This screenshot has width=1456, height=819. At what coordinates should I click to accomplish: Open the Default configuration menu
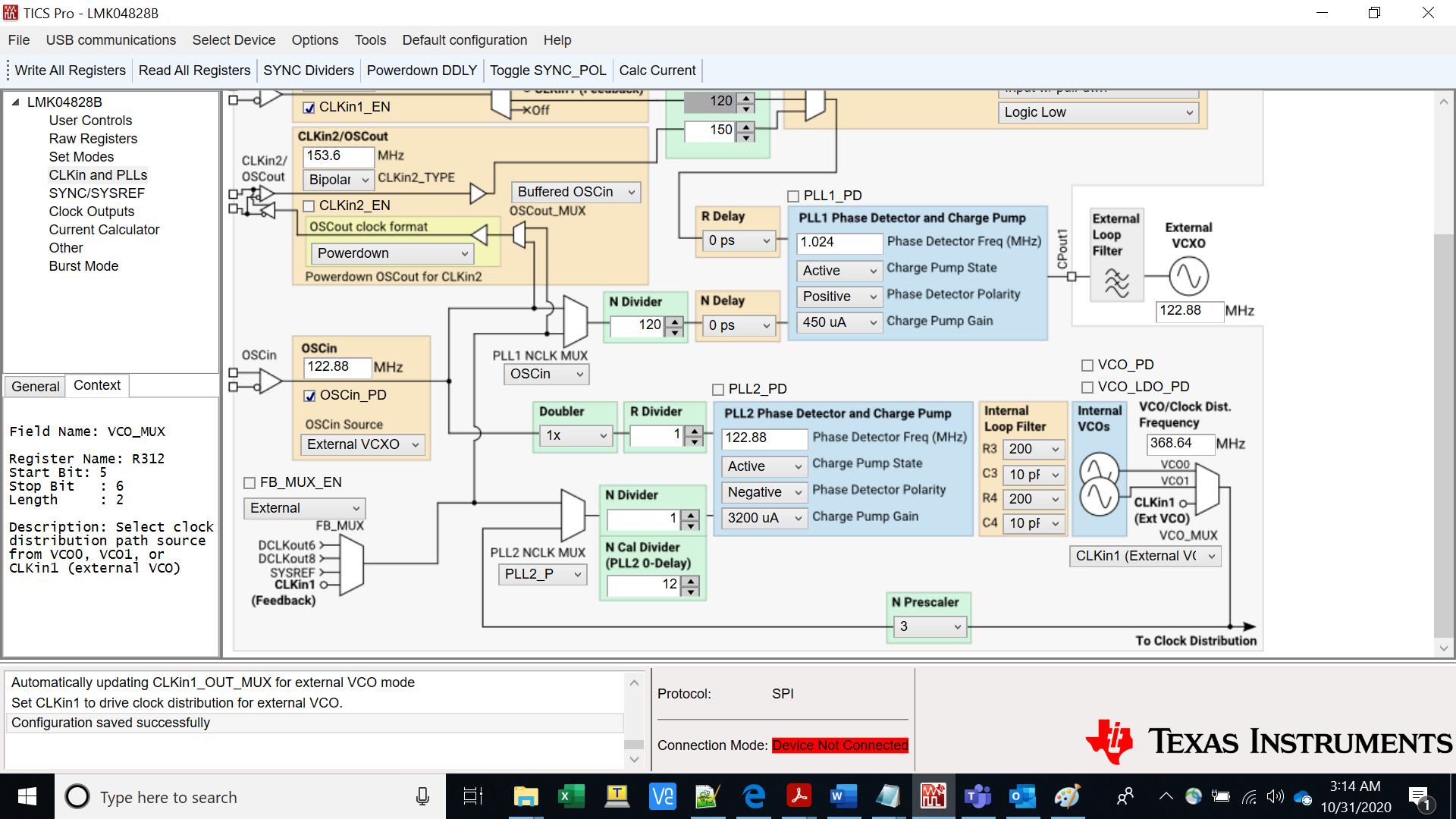tap(464, 40)
